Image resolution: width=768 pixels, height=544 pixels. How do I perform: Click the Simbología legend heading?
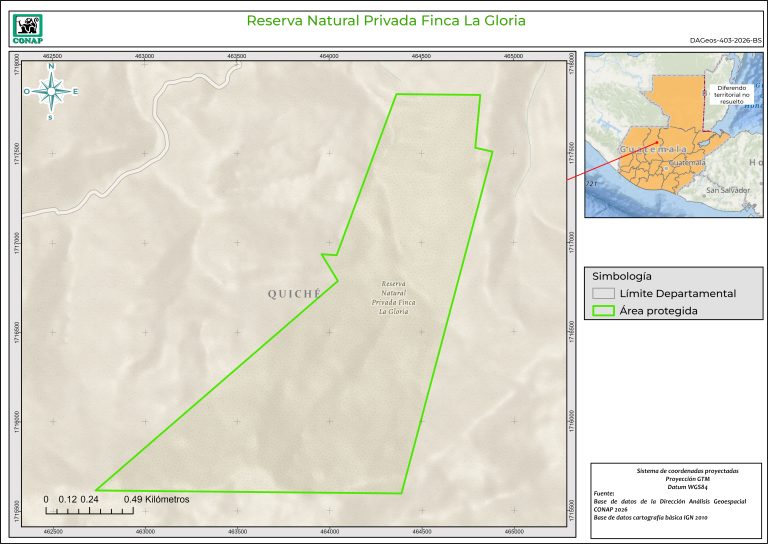pos(622,275)
